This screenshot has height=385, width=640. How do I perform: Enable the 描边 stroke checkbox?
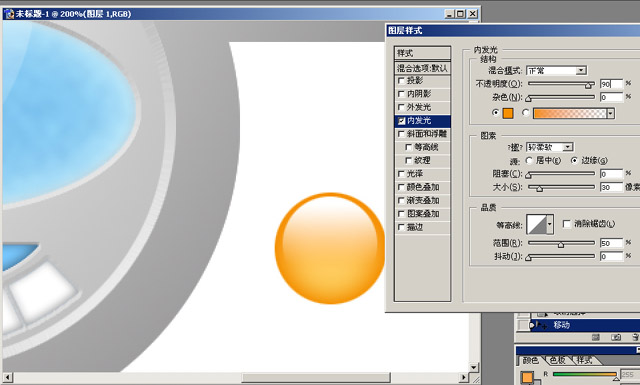pyautogui.click(x=401, y=227)
